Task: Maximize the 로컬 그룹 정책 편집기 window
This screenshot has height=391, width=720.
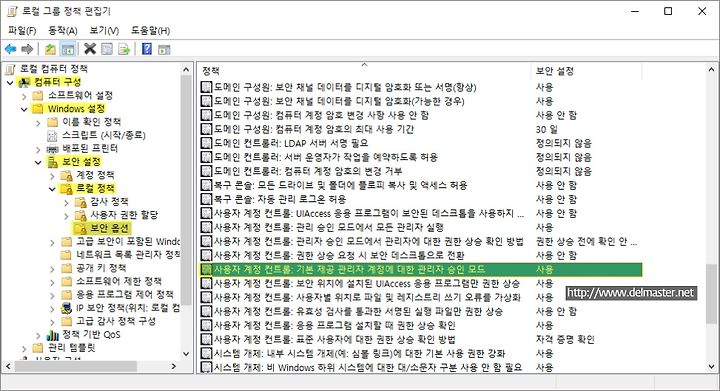Action: point(668,11)
